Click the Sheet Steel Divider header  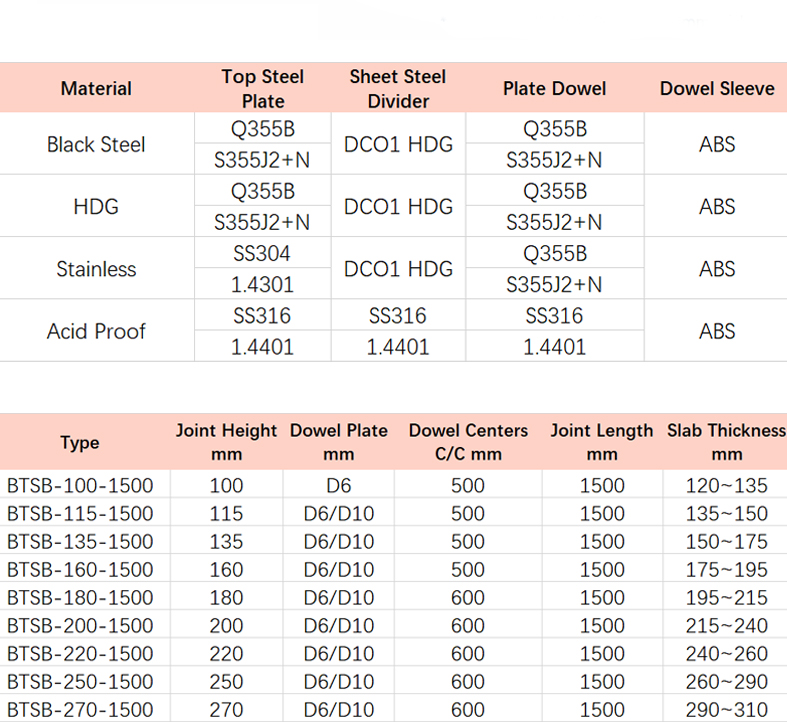point(398,89)
